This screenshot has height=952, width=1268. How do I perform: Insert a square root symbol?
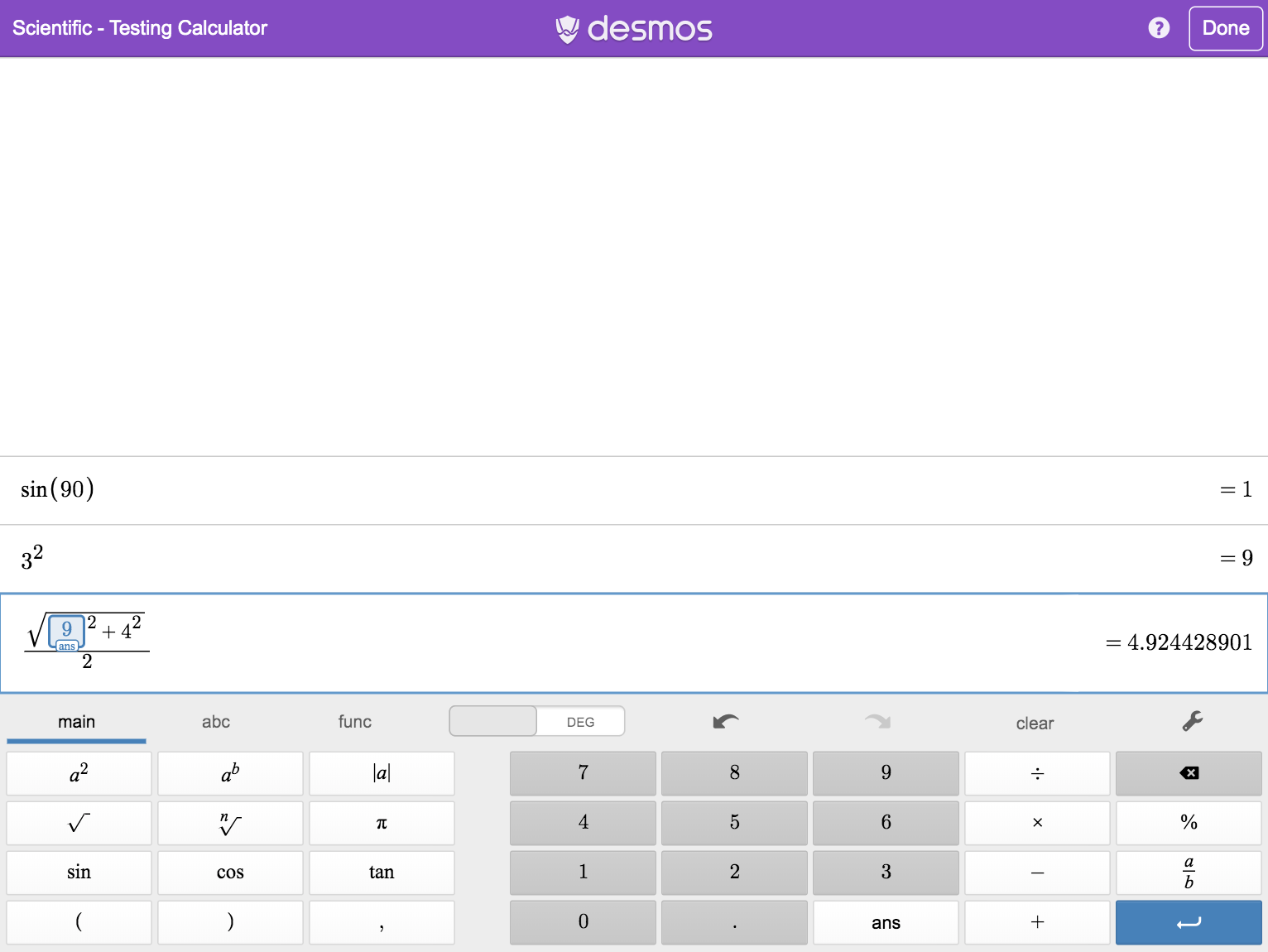click(x=79, y=823)
